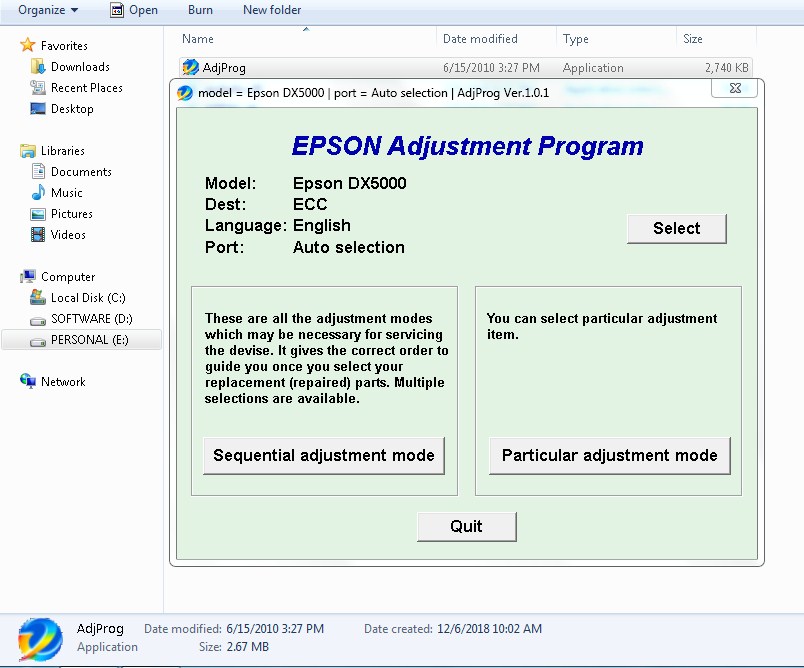Open Videos library icon
The image size is (804, 668).
click(x=38, y=235)
